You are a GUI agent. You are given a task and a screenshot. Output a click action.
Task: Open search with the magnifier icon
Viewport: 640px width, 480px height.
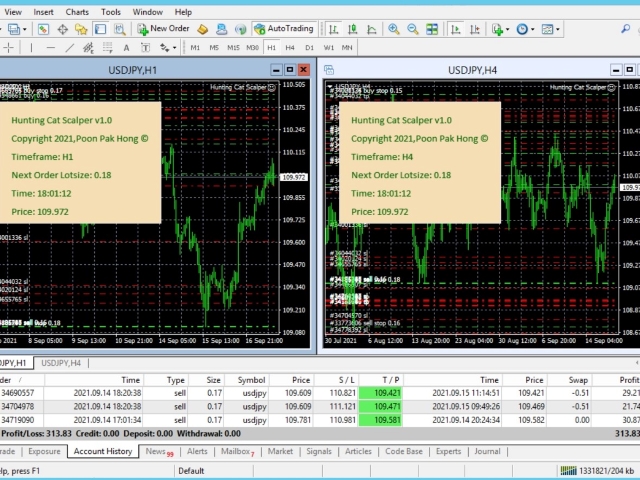pos(625,29)
